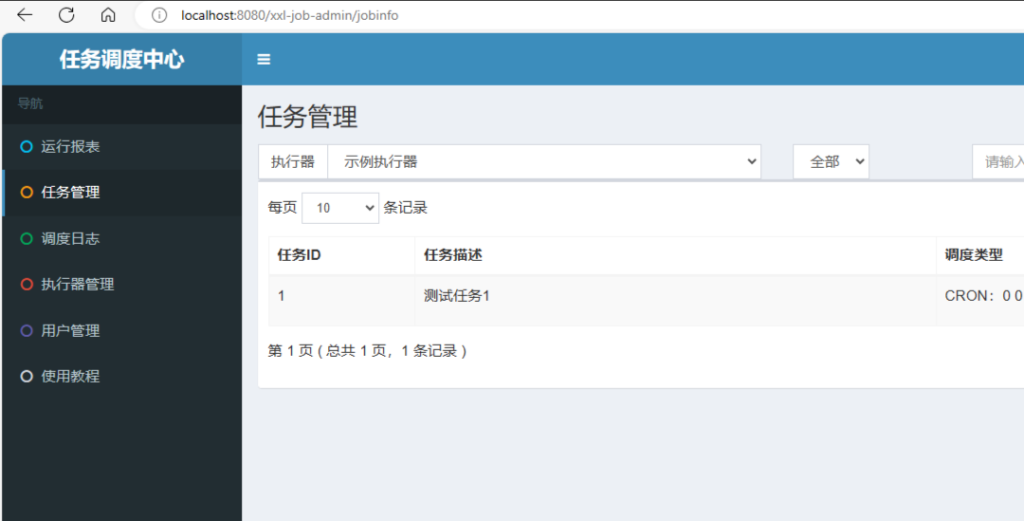
Task: Click the 调度类型 column header
Action: [980, 255]
